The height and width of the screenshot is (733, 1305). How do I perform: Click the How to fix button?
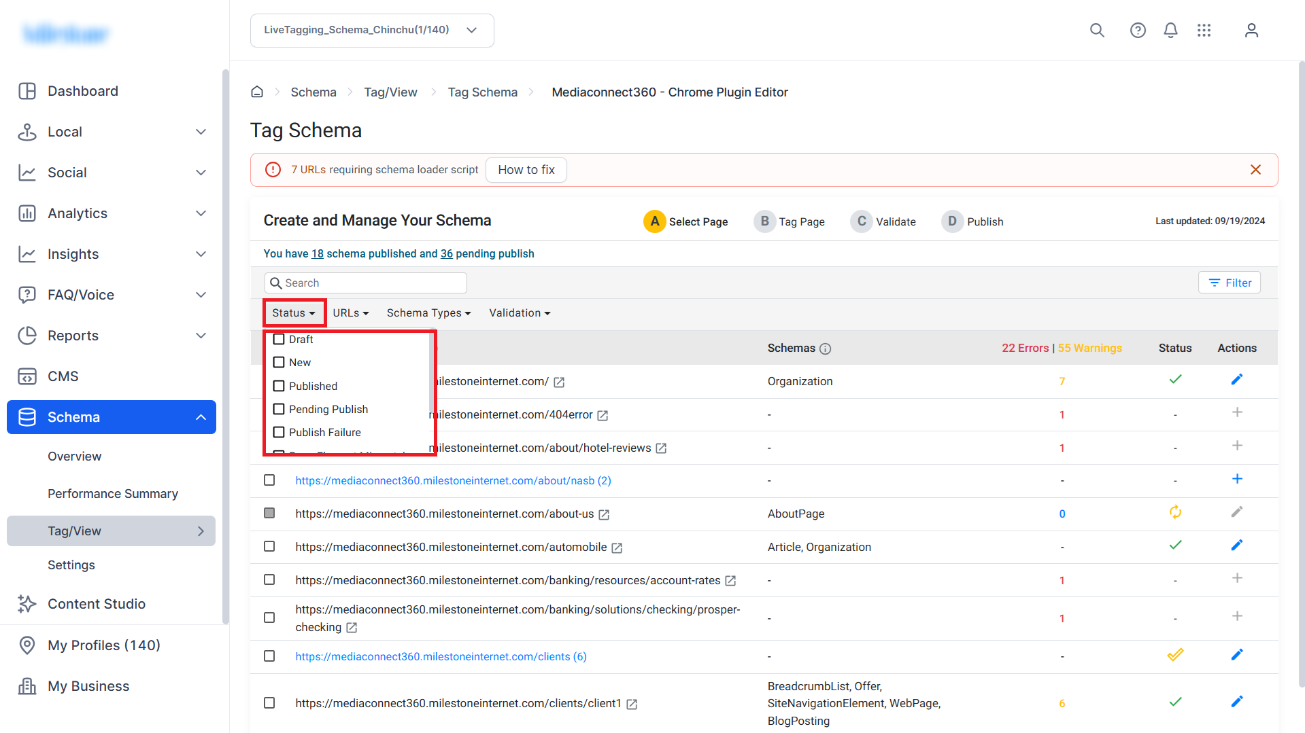point(526,170)
